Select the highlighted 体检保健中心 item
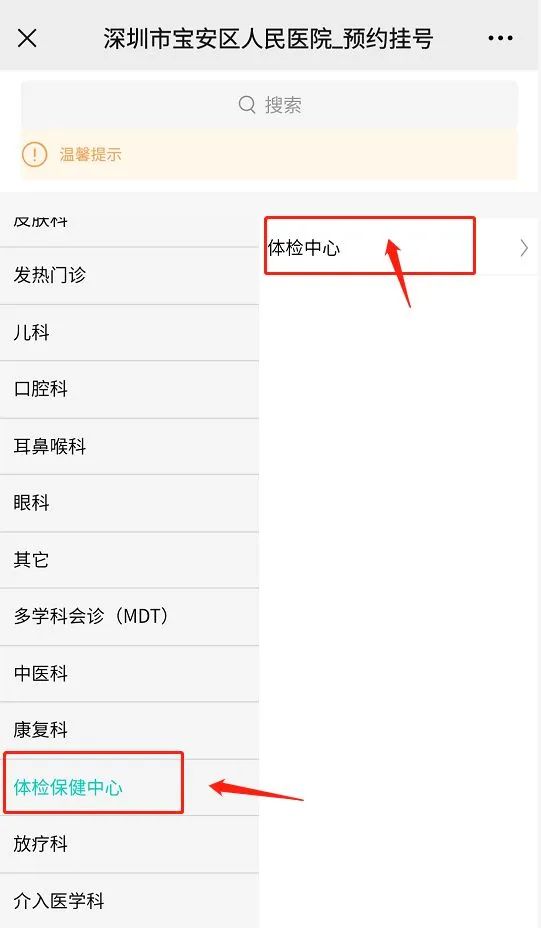 click(129, 787)
